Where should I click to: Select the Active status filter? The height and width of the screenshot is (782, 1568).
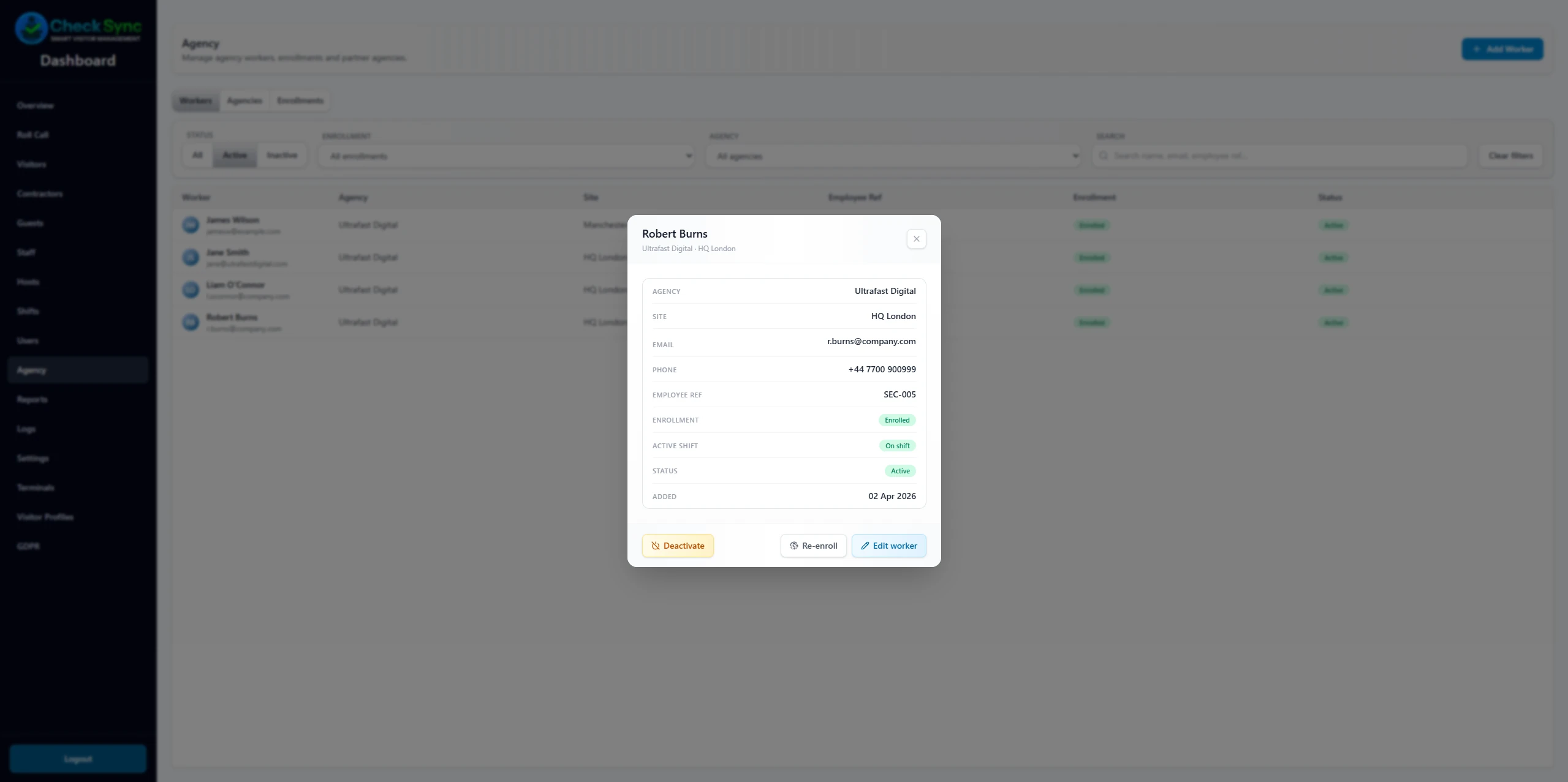tap(235, 156)
